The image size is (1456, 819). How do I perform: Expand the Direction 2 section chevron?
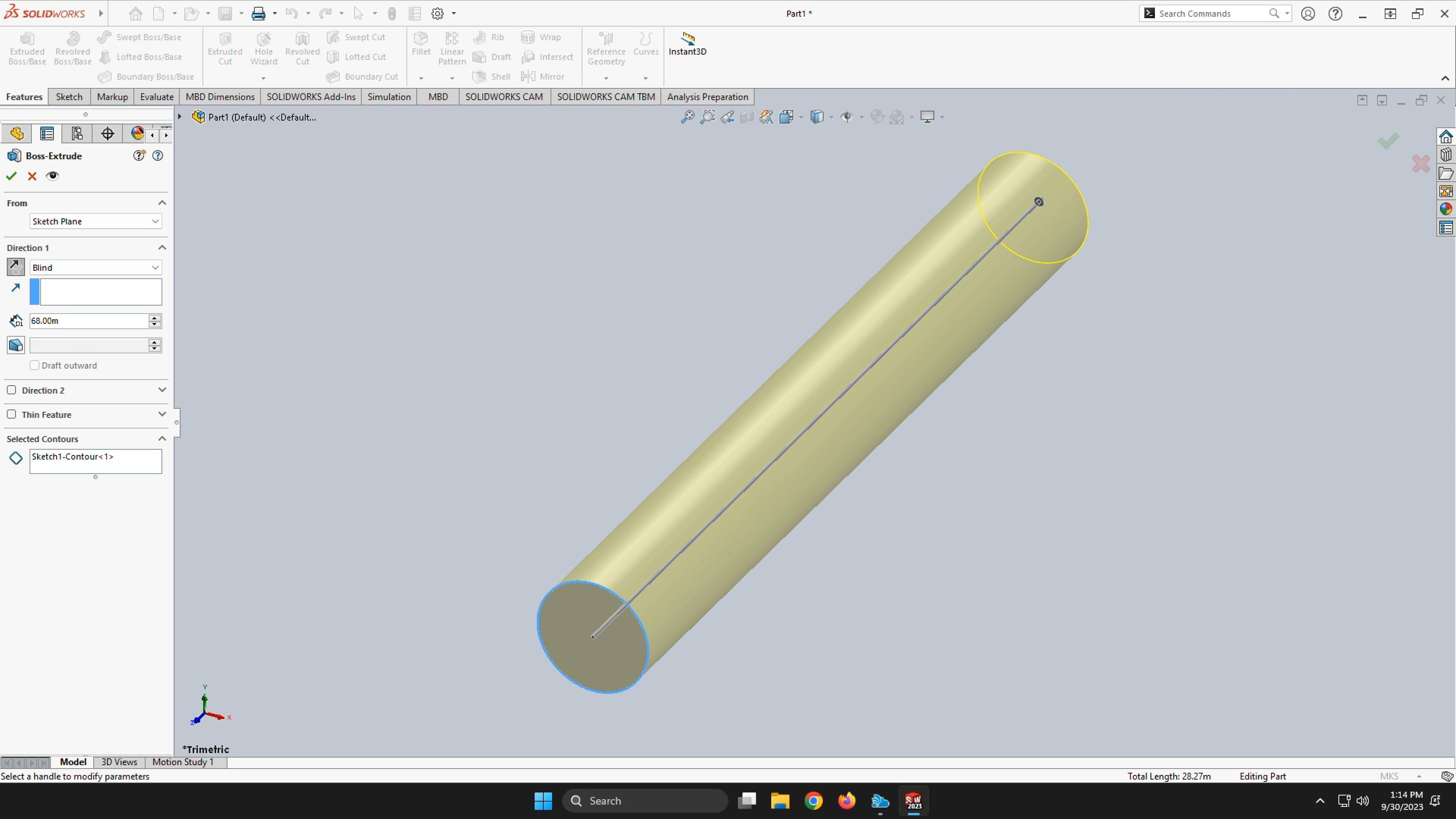click(x=162, y=390)
